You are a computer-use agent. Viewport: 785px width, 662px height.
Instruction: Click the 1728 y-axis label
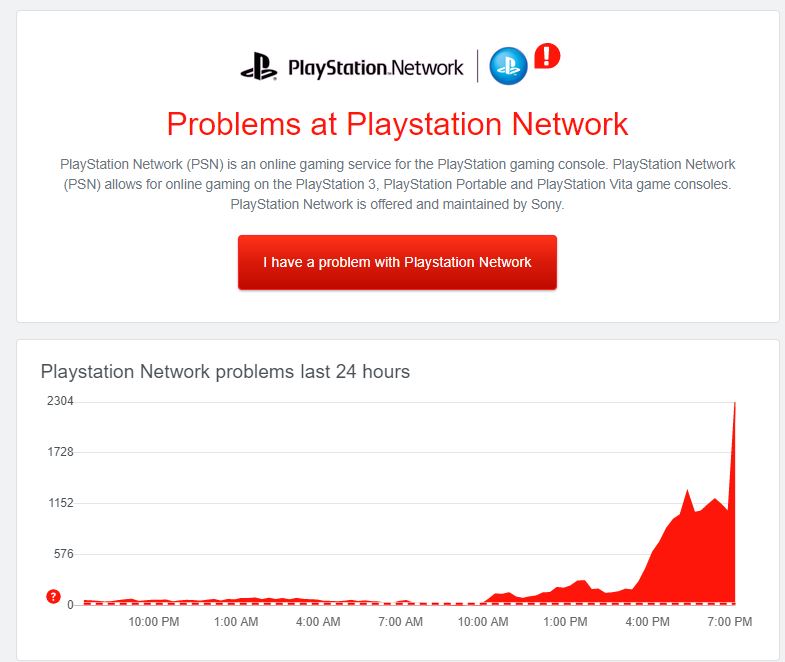[x=61, y=452]
